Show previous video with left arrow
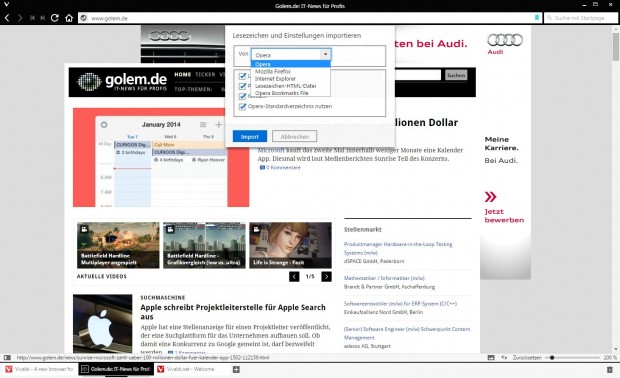Screen dimensions: 620x378 [294, 276]
